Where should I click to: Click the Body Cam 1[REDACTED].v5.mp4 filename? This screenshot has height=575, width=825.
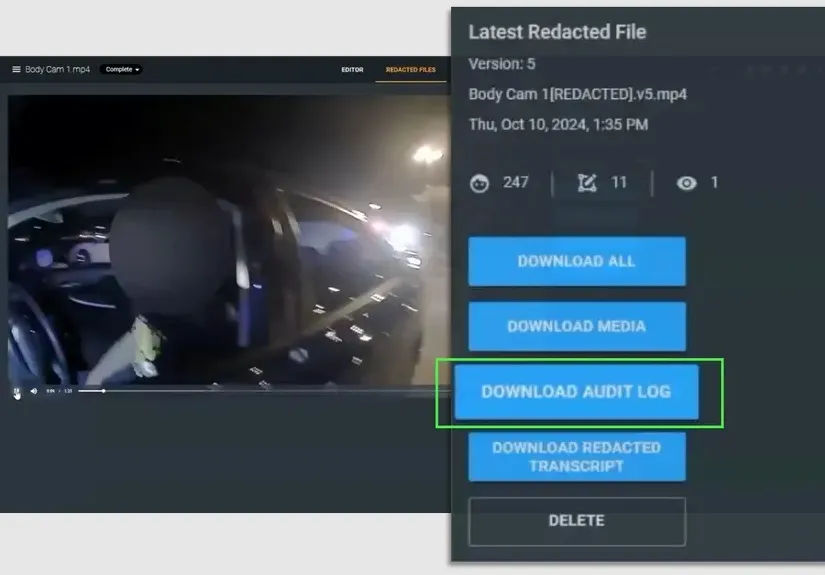pos(577,95)
